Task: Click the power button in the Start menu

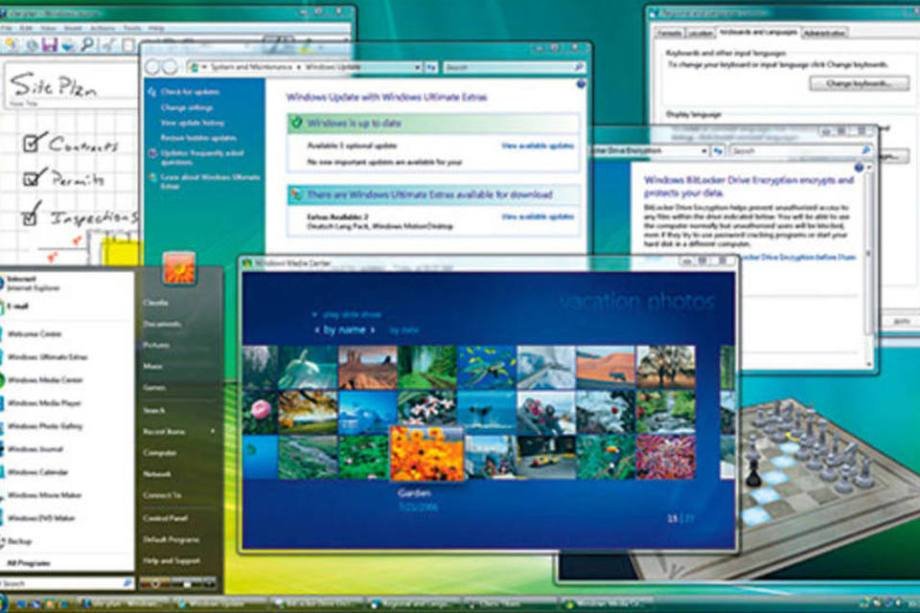Action: [x=153, y=584]
